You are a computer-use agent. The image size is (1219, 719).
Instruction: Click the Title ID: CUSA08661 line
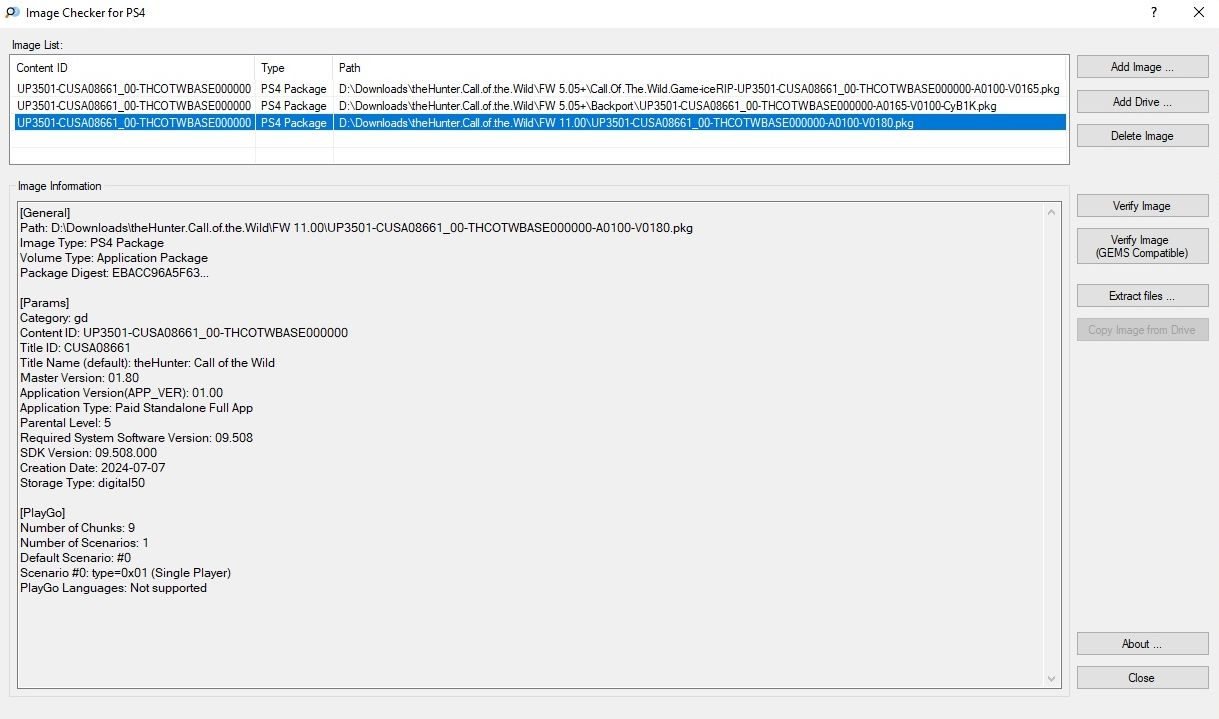[x=75, y=348]
